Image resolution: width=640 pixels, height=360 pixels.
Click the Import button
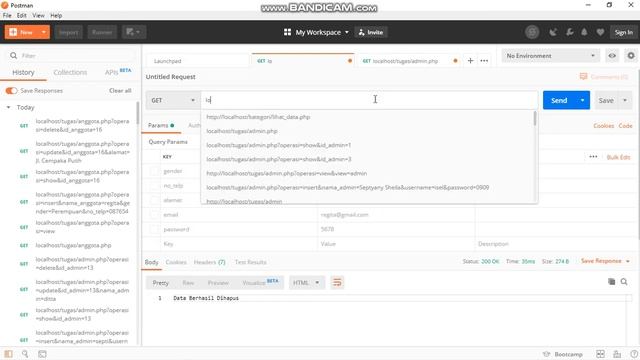coord(69,32)
